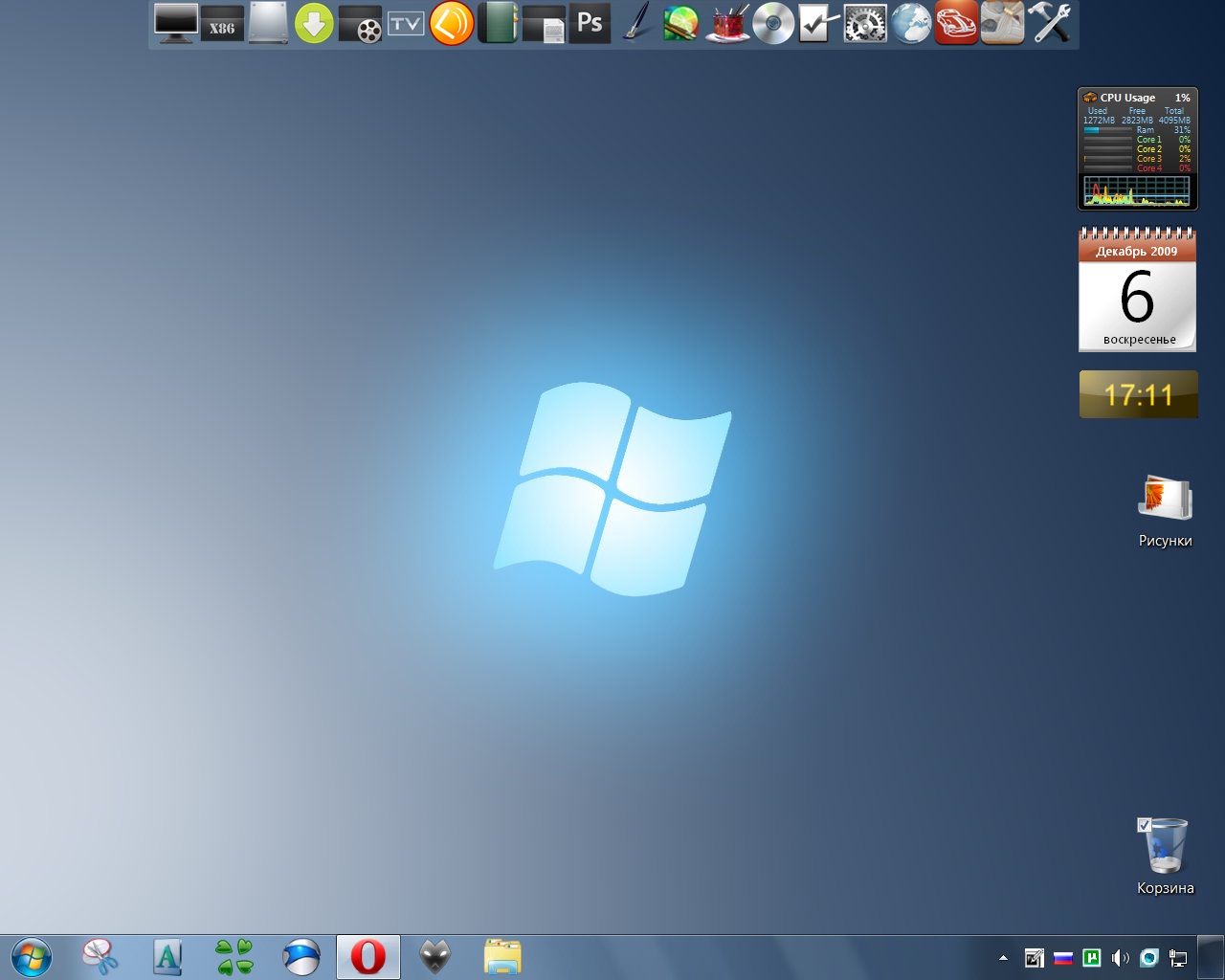The width and height of the screenshot is (1225, 980).
Task: Click the checklist tray icon
Action: [1035, 958]
